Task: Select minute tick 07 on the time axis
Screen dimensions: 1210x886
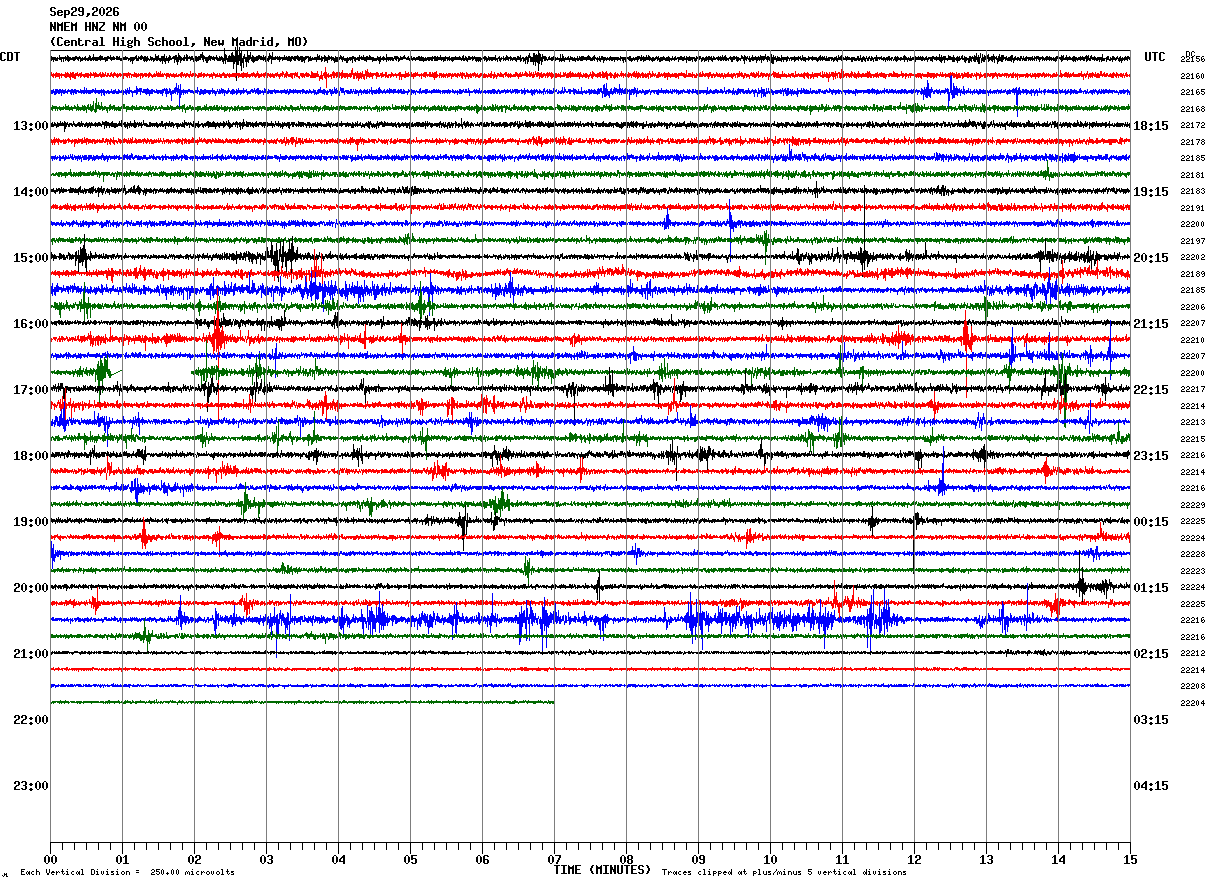Action: coord(554,859)
